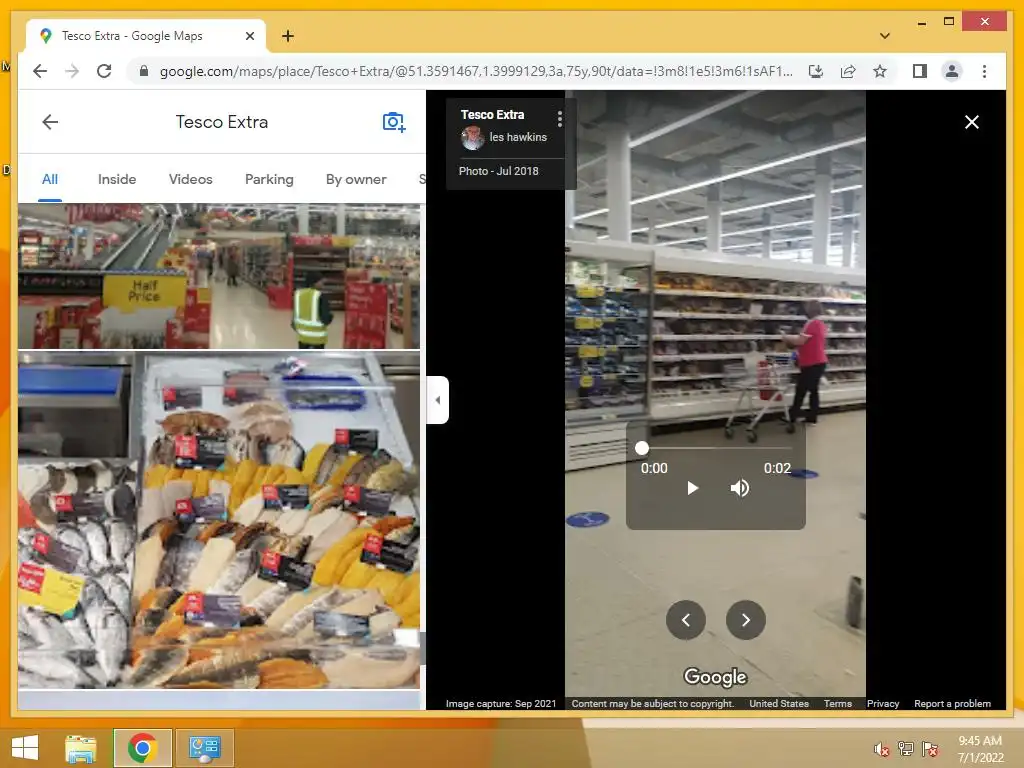Open the Action Center flag icon
Image resolution: width=1024 pixels, height=768 pixels.
(x=930, y=749)
